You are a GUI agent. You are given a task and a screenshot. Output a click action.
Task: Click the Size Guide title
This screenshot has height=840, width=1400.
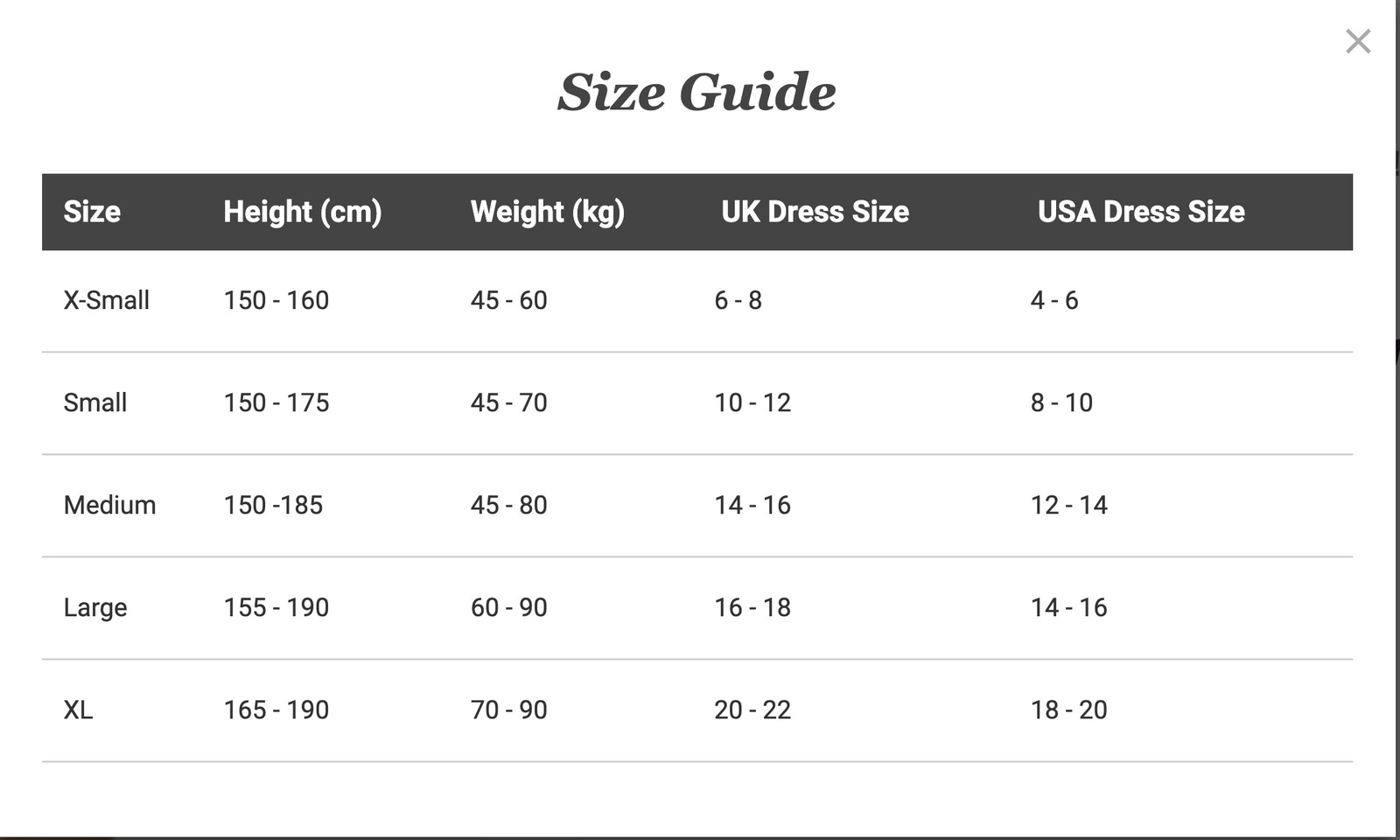696,92
